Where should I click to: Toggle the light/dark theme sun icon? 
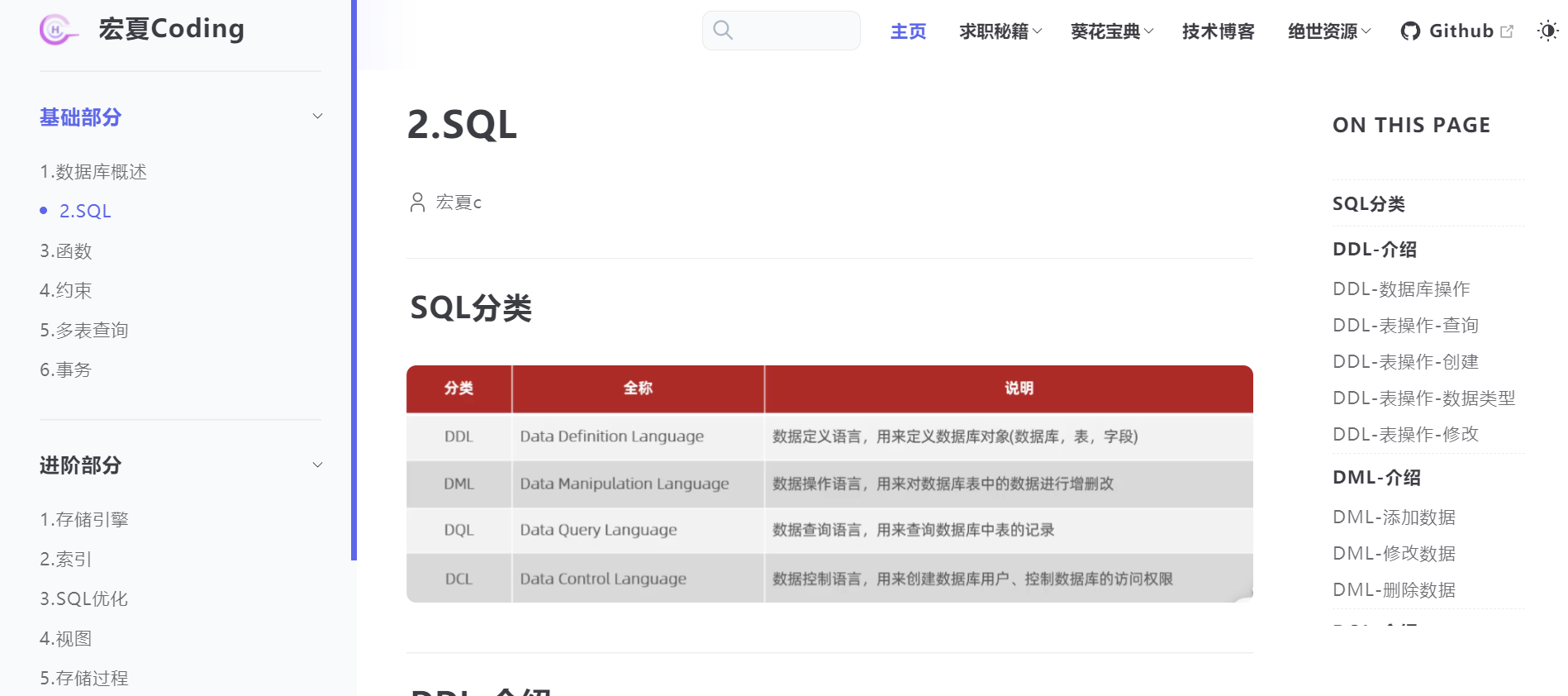pyautogui.click(x=1547, y=31)
